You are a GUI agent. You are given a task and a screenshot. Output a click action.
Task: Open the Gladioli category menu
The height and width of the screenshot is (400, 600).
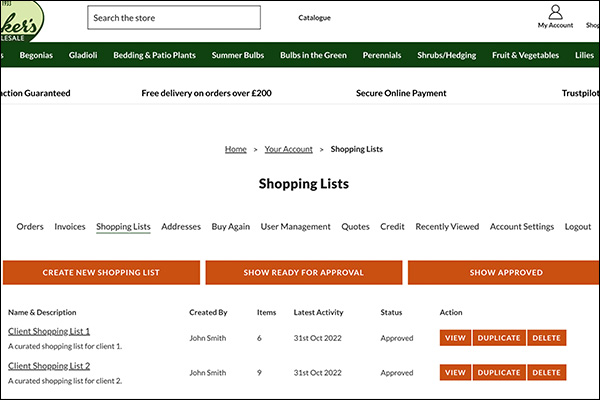(83, 55)
